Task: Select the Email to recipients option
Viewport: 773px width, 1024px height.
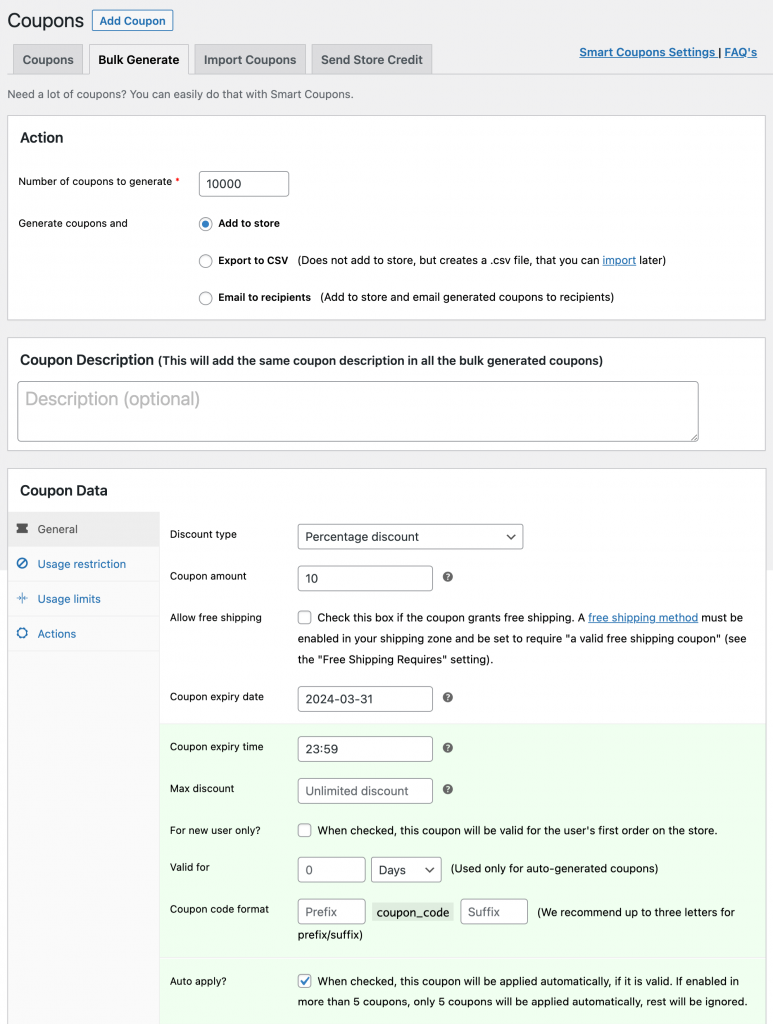Action: click(x=205, y=297)
